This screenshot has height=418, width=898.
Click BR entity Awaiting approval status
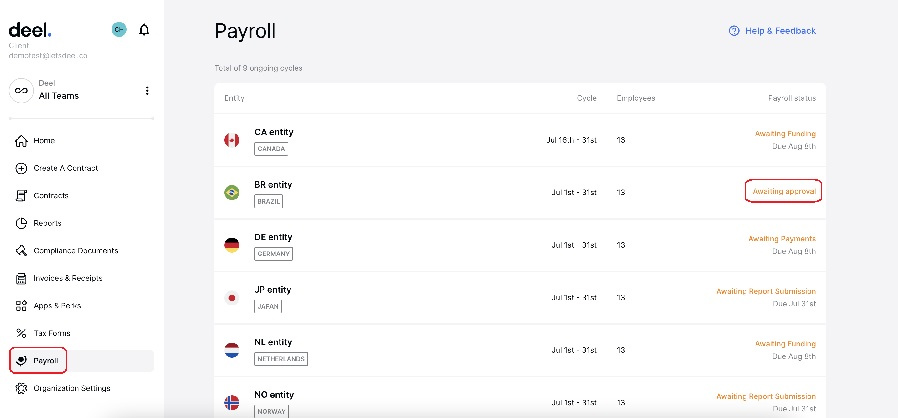(x=783, y=191)
